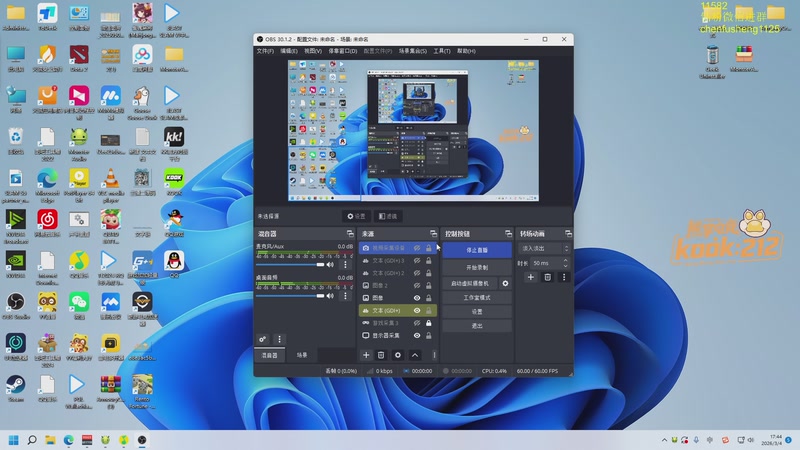Viewport: 800px width, 450px height.
Task: Move the selected source up with the arrow
Action: pos(415,355)
